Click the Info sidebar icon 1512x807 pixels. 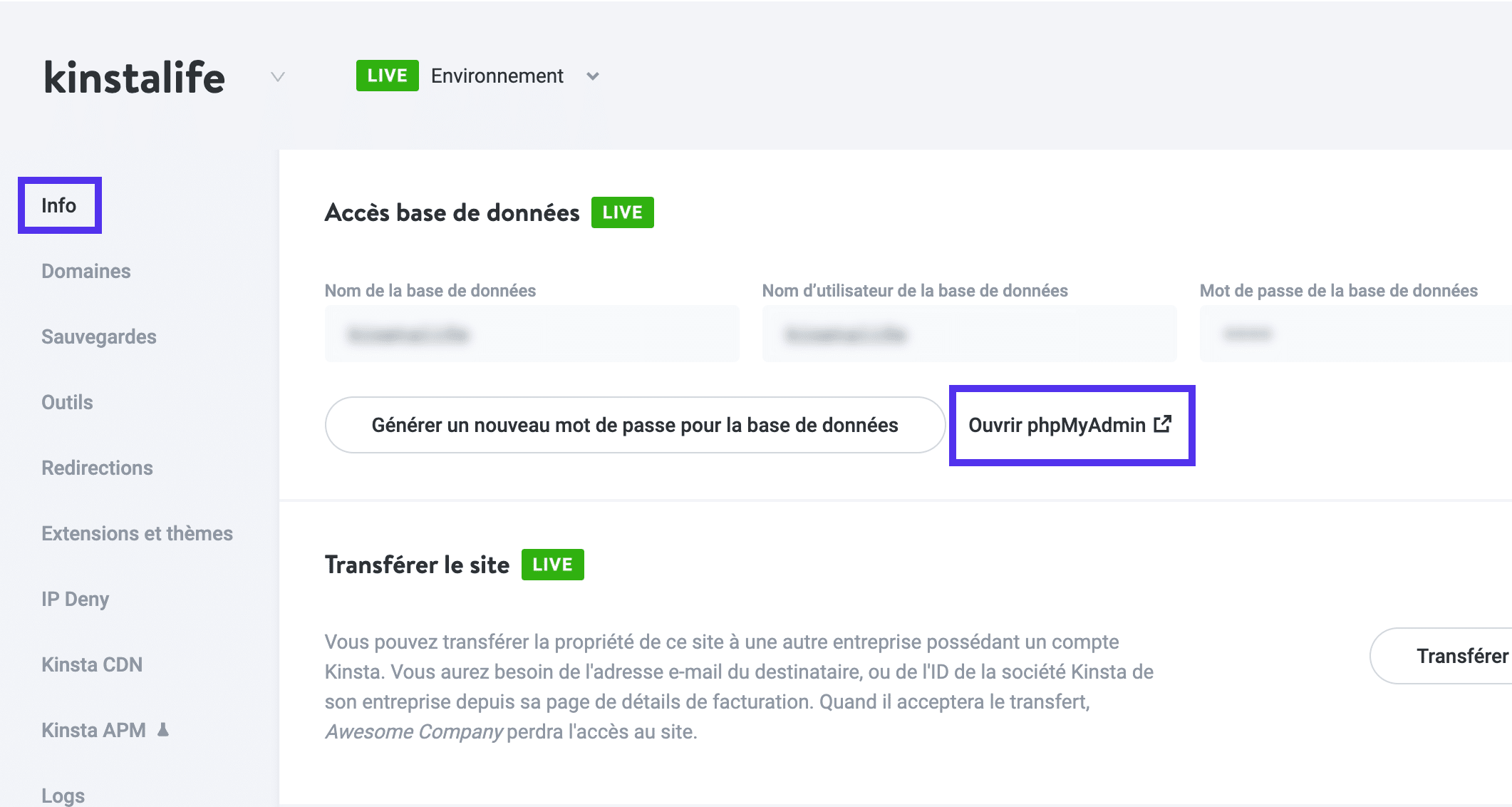(x=59, y=205)
